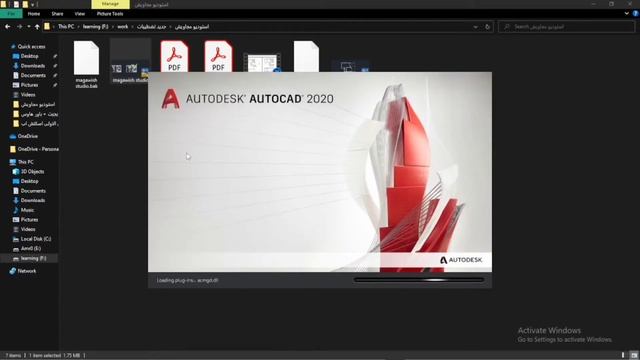This screenshot has width=640, height=360.
Task: Open Desktop under This PC
Action: point(25,181)
